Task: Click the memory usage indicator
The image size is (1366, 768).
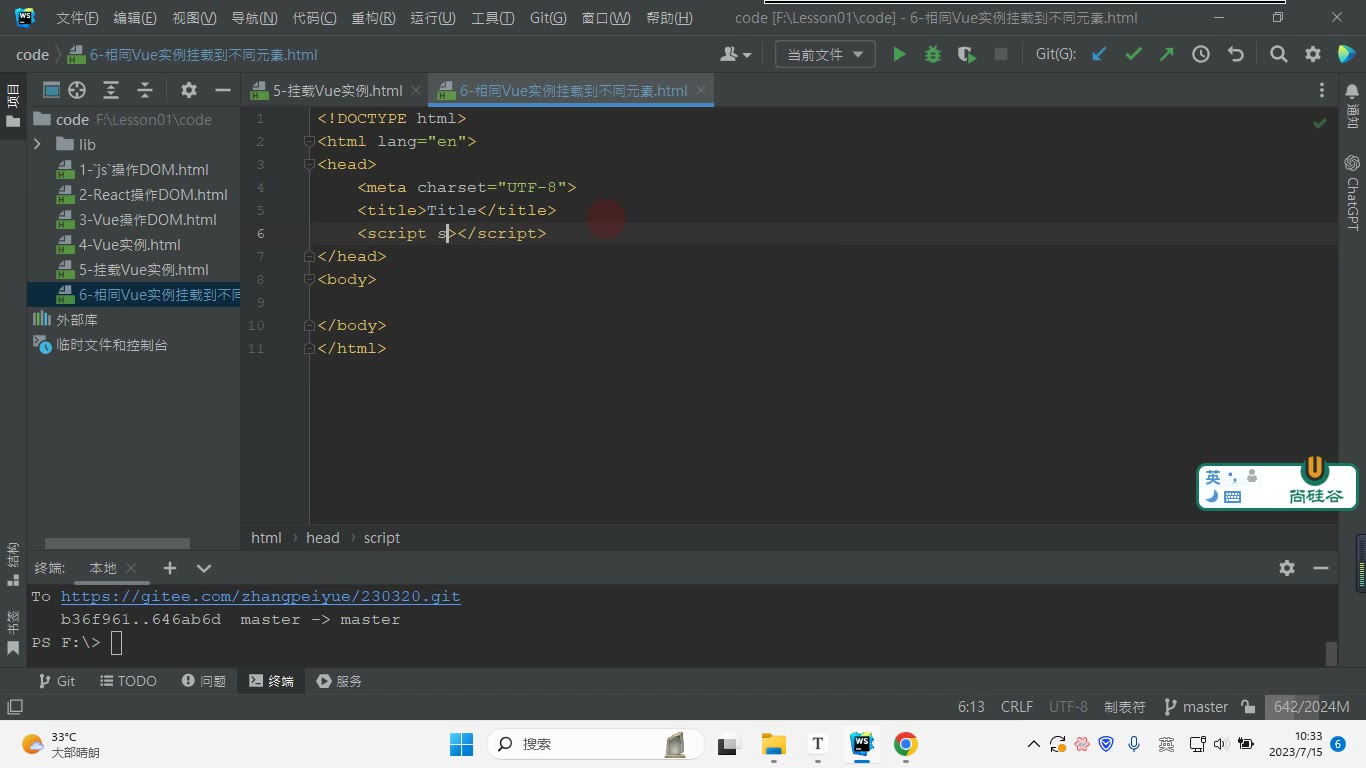Action: (1311, 707)
